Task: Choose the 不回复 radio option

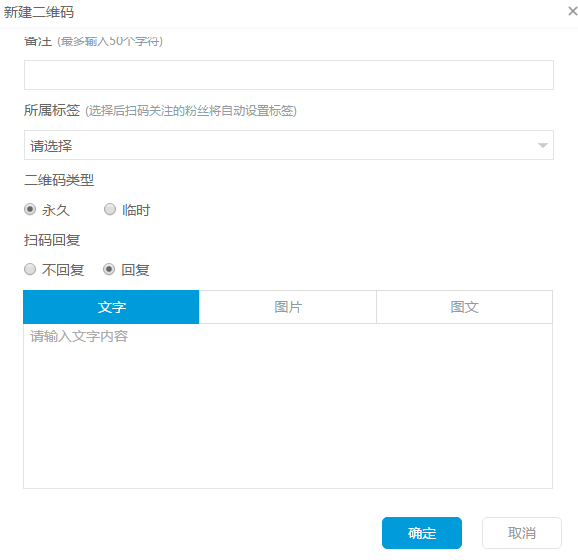Action: click(30, 269)
